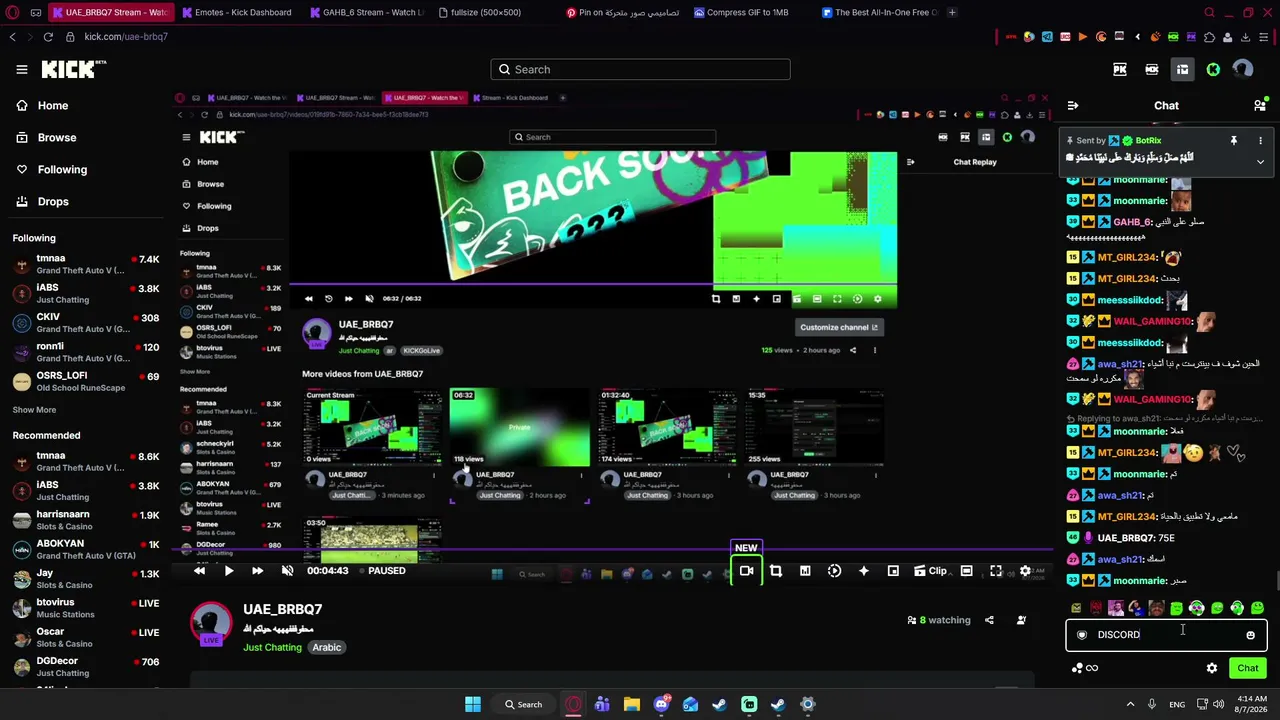The width and height of the screenshot is (1280, 720).
Task: Open File Explorer from taskbar
Action: [x=631, y=705]
